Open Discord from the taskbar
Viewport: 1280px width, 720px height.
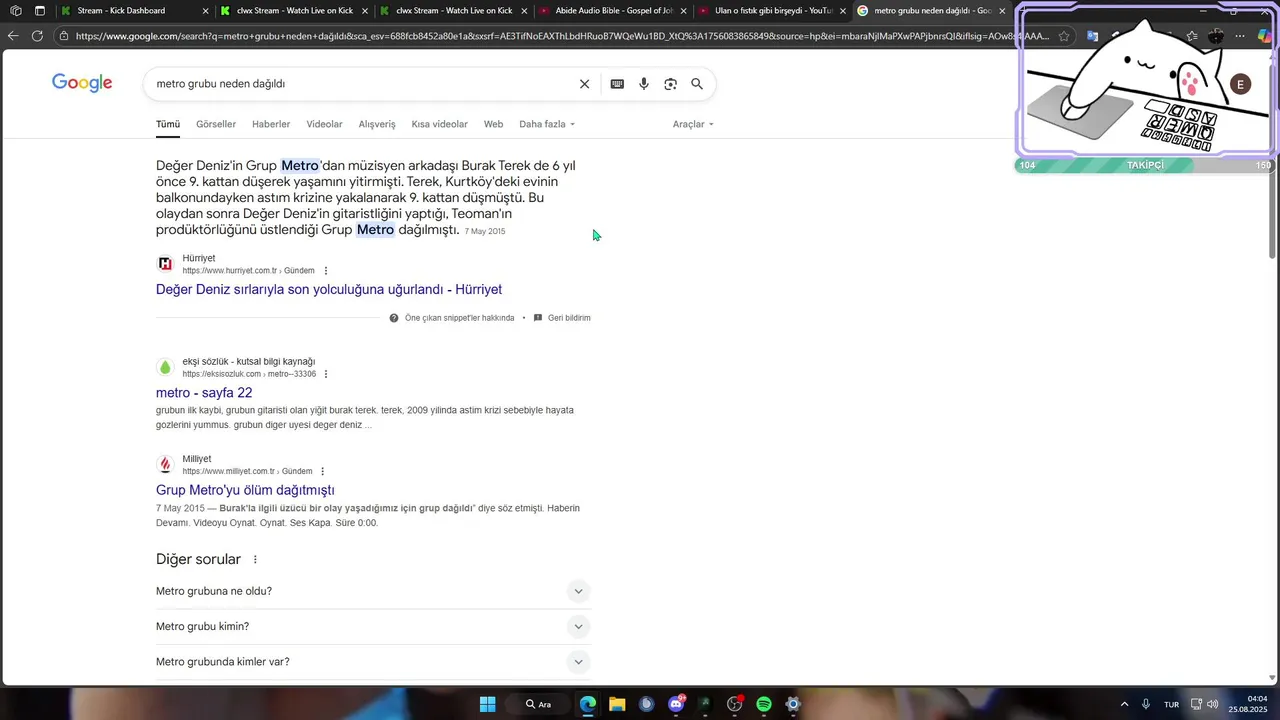676,704
